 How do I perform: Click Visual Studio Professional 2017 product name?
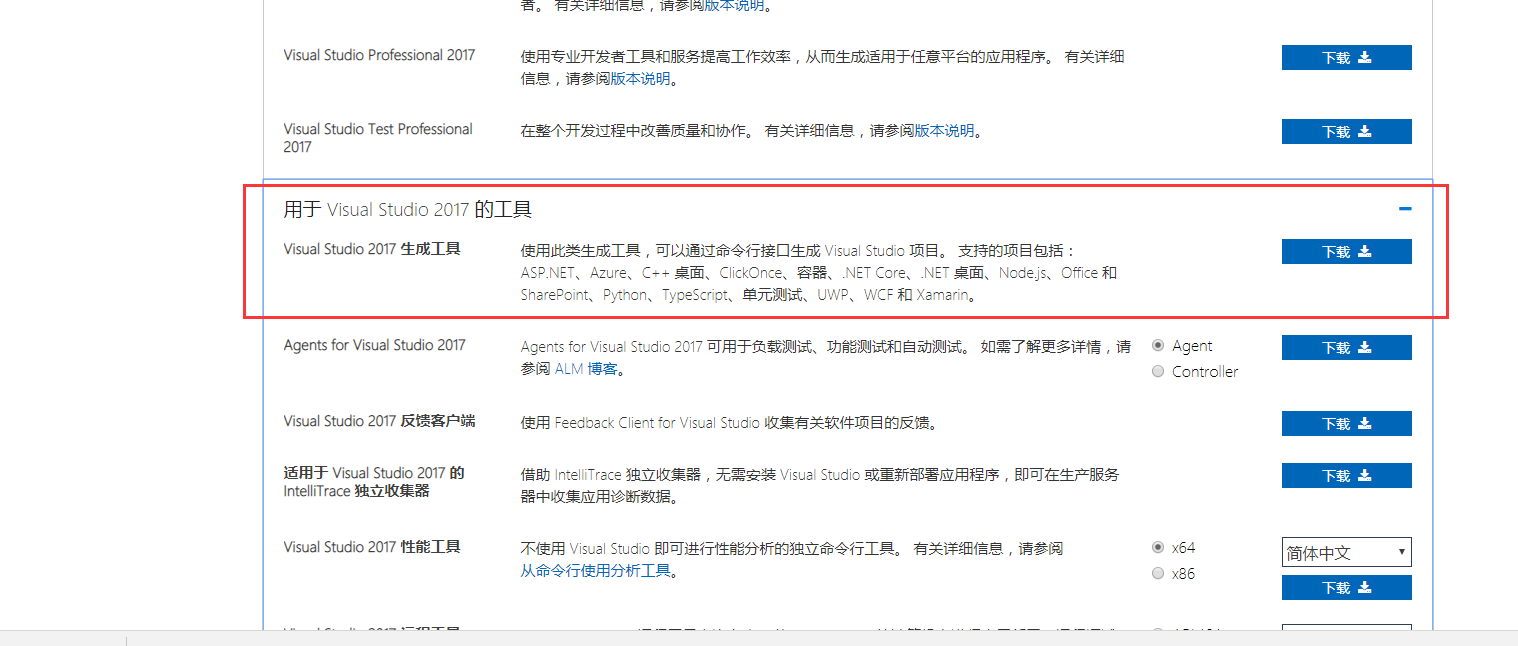tap(379, 55)
